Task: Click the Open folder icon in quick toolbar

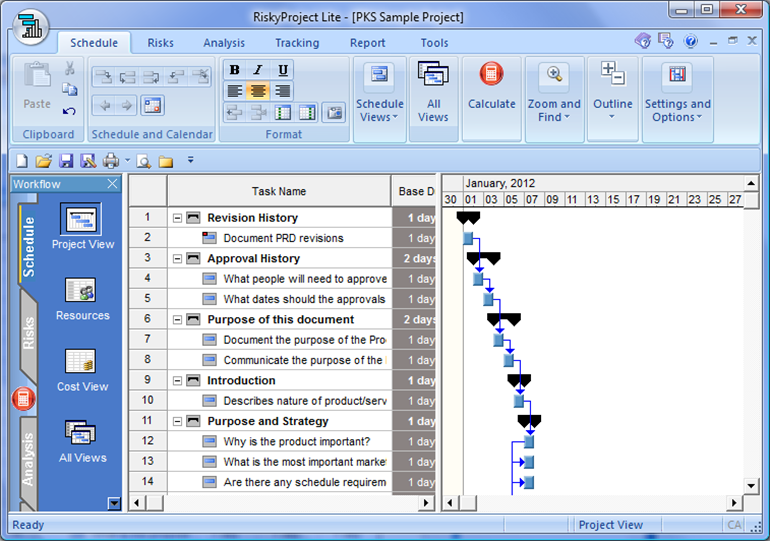Action: point(44,161)
